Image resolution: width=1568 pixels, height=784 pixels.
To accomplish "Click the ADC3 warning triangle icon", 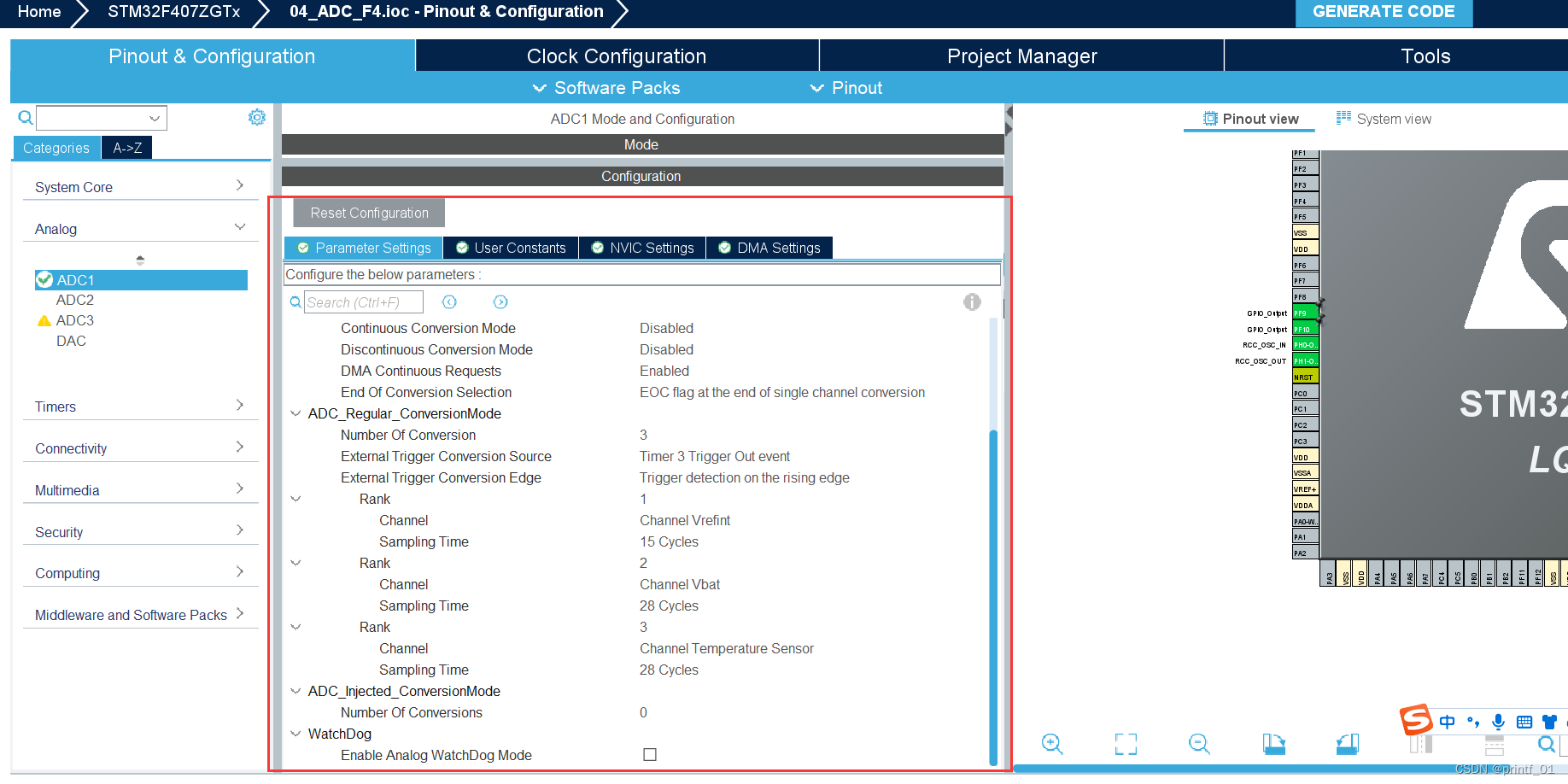I will click(44, 321).
